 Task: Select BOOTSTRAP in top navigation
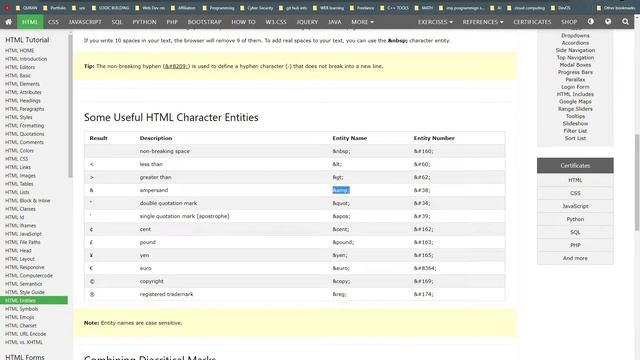point(204,22)
